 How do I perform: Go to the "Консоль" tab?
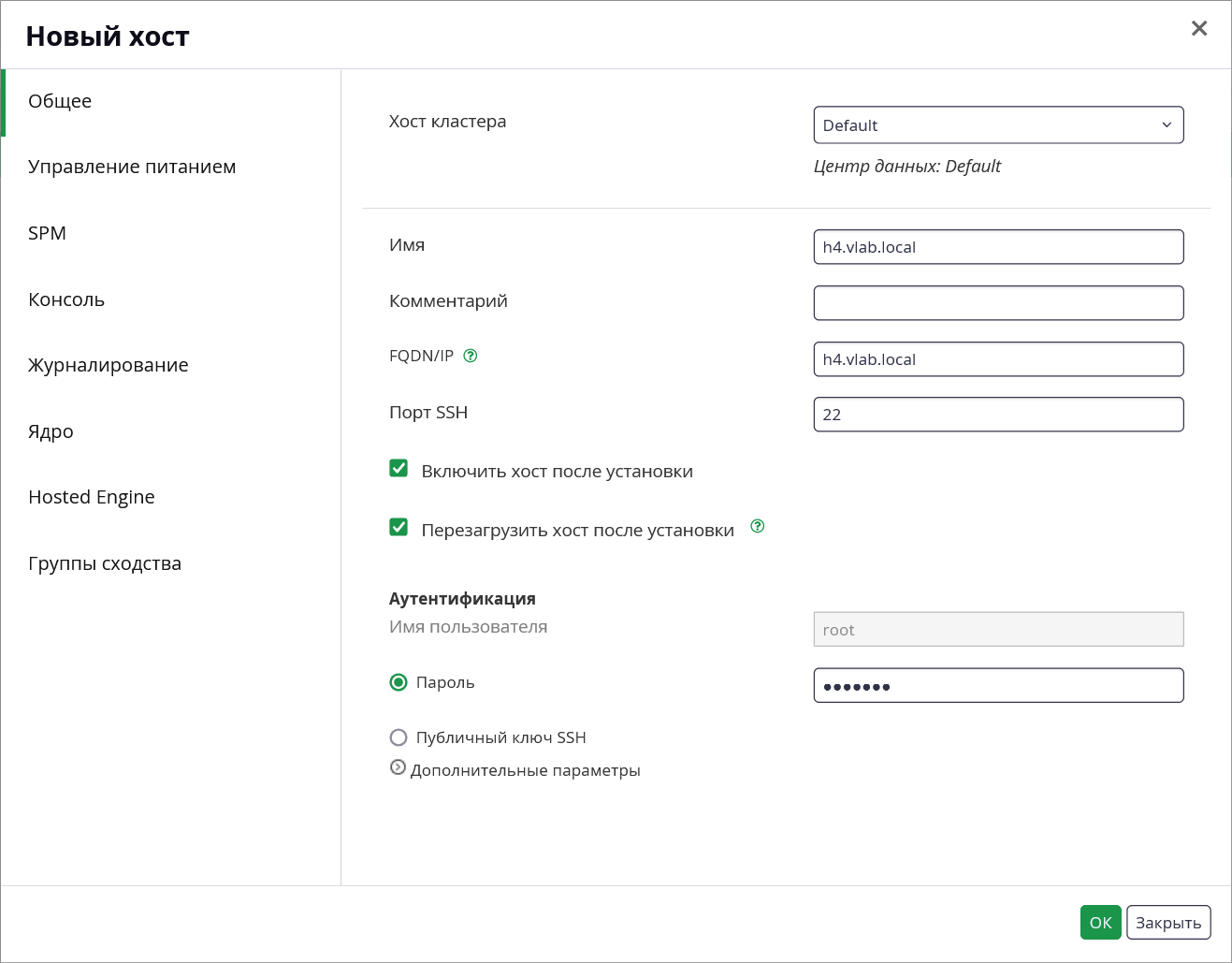click(66, 299)
